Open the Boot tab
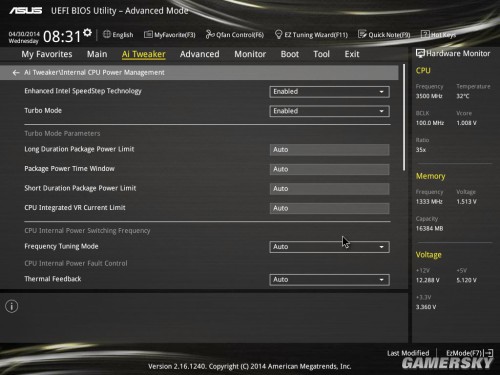The height and width of the screenshot is (375, 500). 290,54
